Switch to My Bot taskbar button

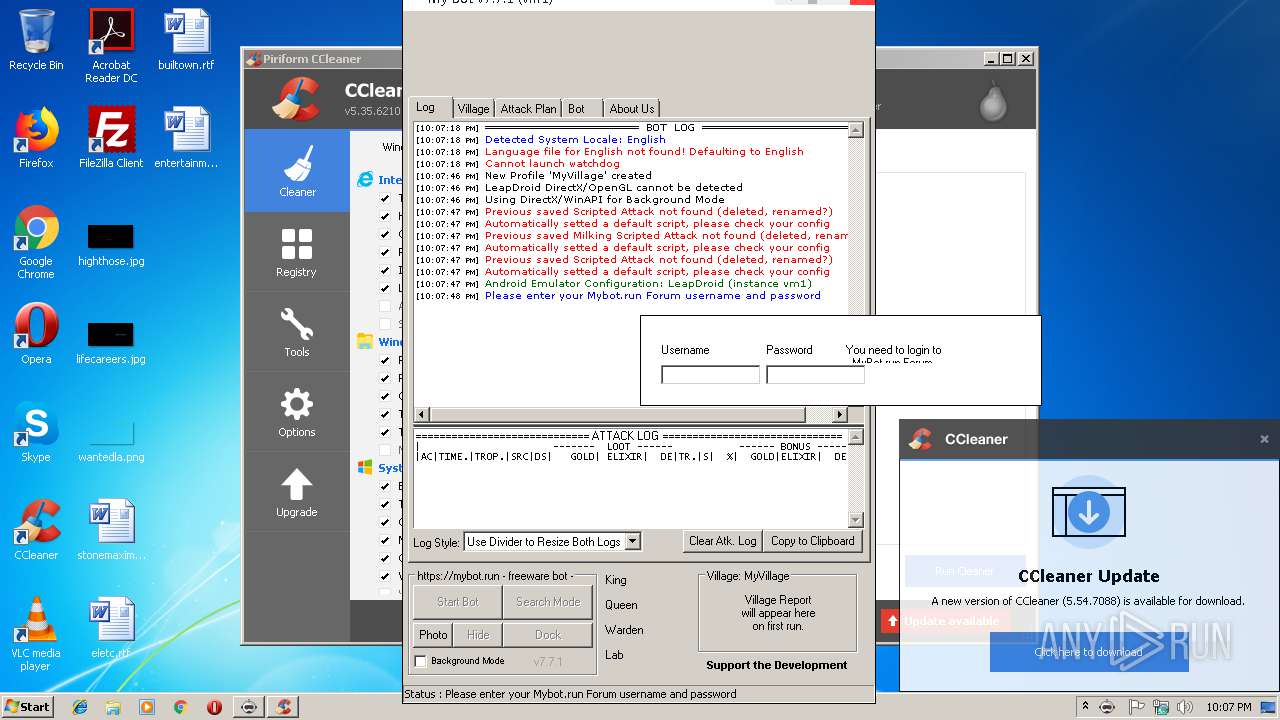(x=248, y=707)
